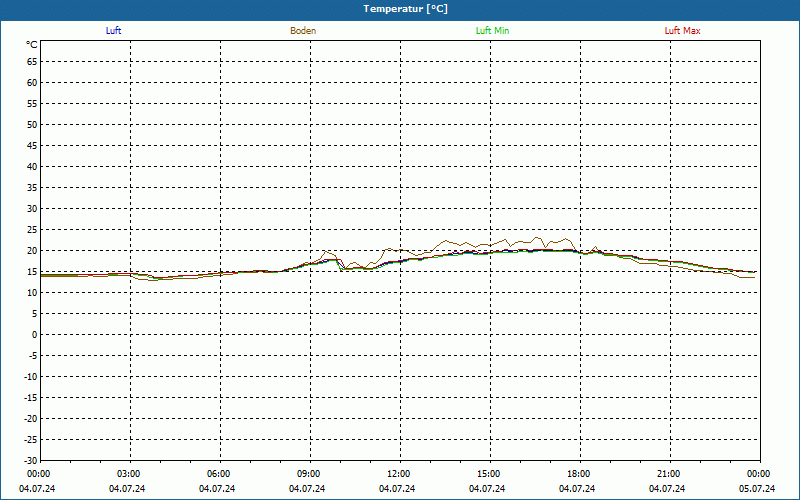800x500 pixels.
Task: Click the 04.07.24 date under 12:00
Action: click(397, 488)
